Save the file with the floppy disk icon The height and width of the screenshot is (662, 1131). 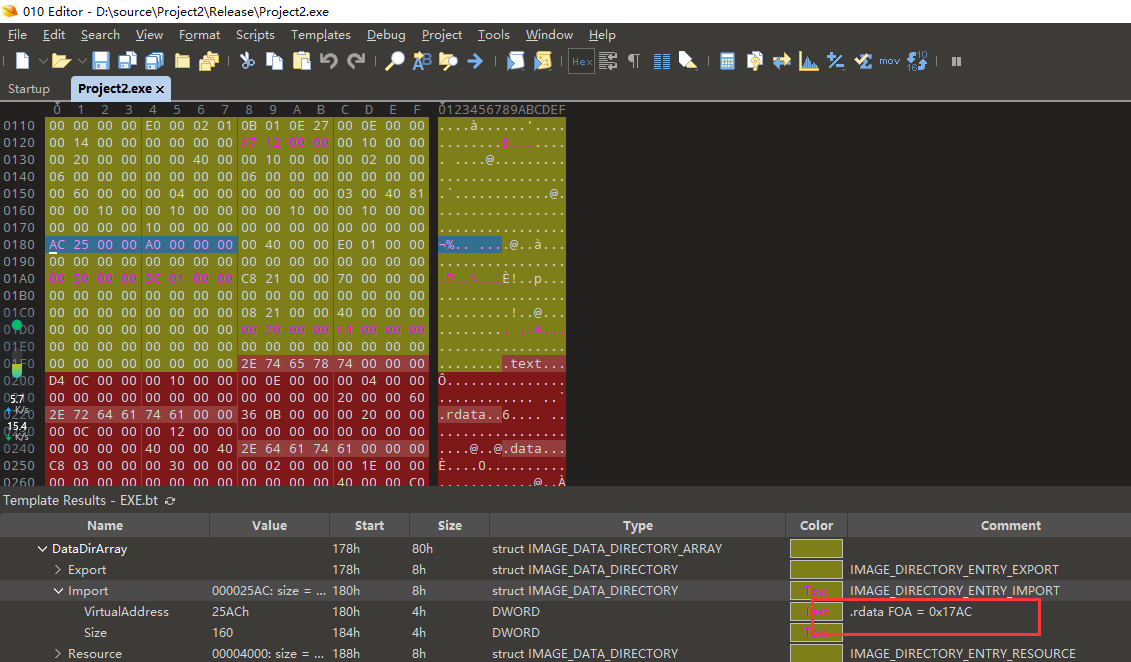[x=100, y=61]
